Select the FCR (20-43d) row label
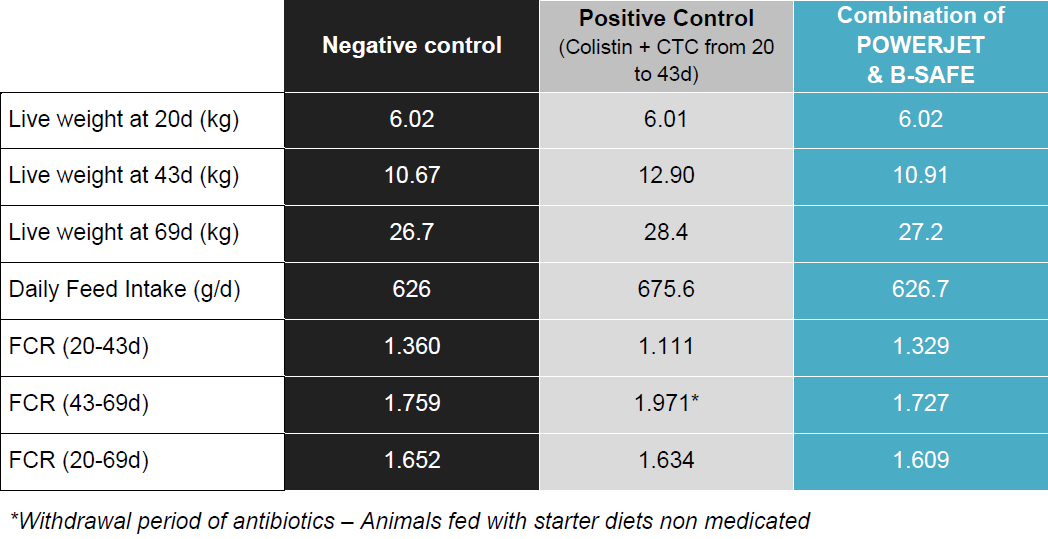The width and height of the screenshot is (1048, 539). coord(79,347)
